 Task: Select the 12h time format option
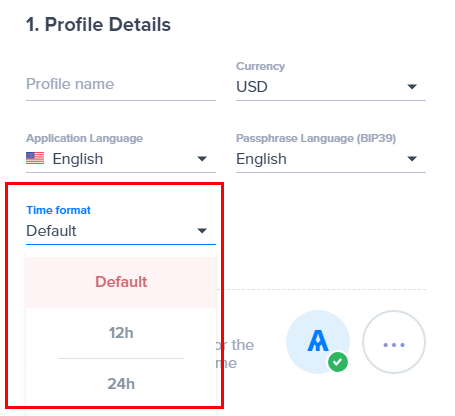coord(121,333)
